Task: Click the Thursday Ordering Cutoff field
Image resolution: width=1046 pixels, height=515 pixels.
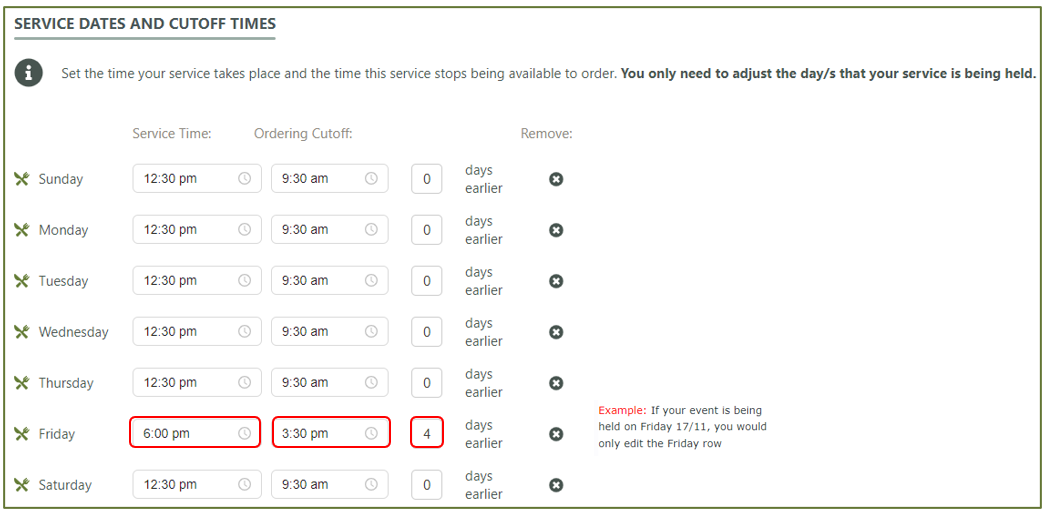Action: tap(330, 383)
